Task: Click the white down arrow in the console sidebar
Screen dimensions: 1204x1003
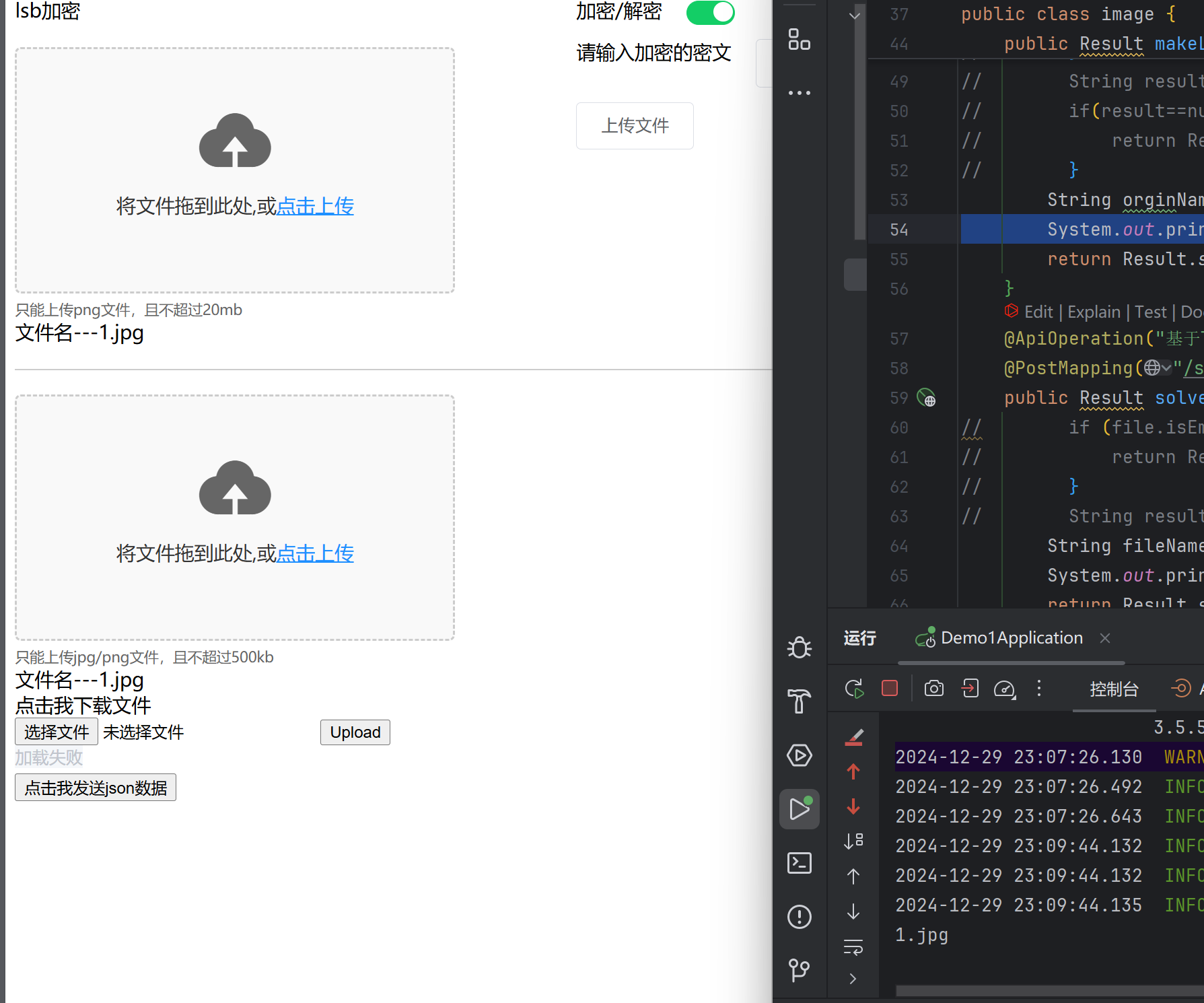Action: click(x=853, y=911)
